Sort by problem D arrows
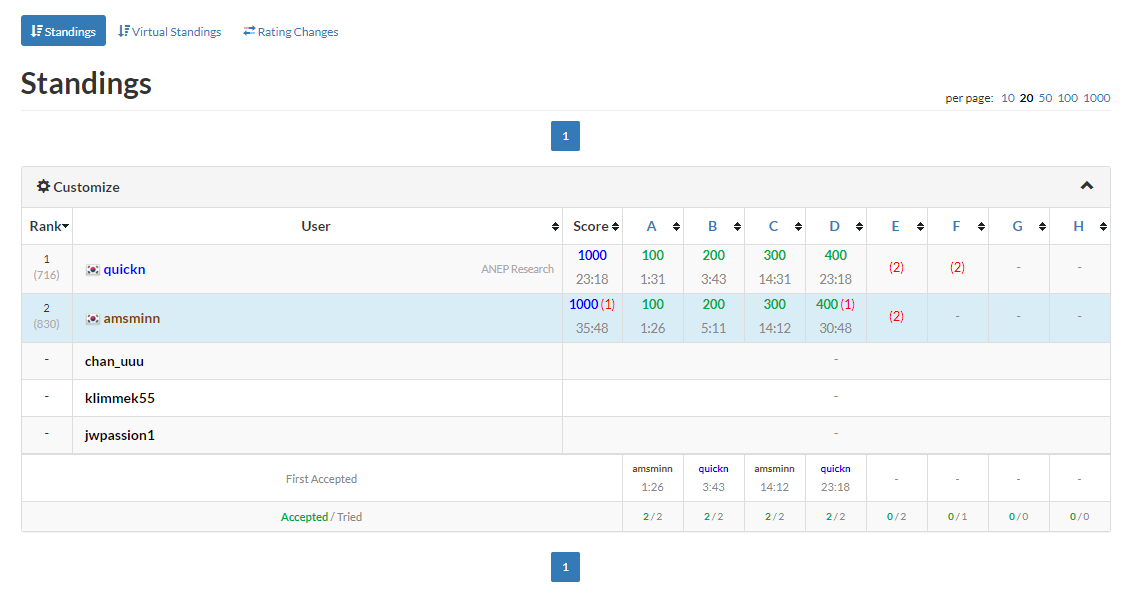Image resolution: width=1142 pixels, height=604 pixels. (859, 227)
